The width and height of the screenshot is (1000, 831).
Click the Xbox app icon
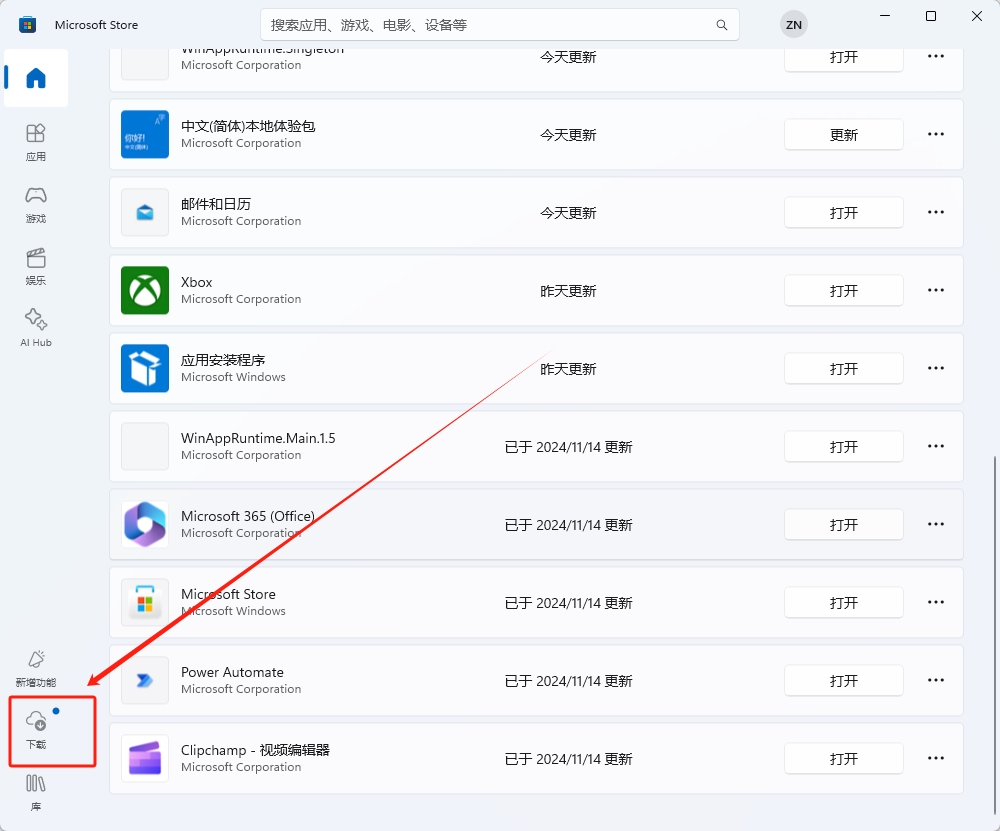click(x=145, y=290)
